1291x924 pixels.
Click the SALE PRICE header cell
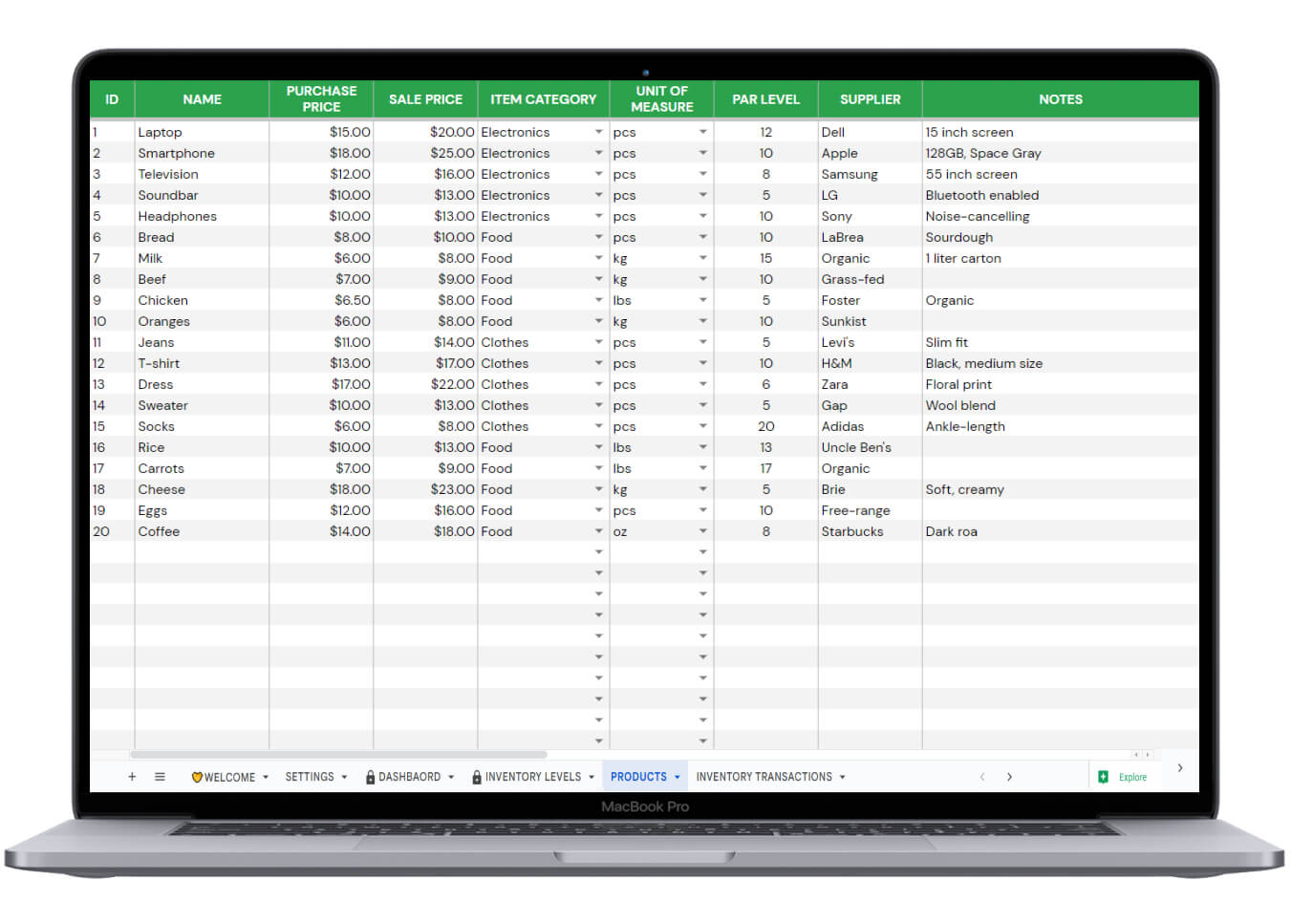425,99
